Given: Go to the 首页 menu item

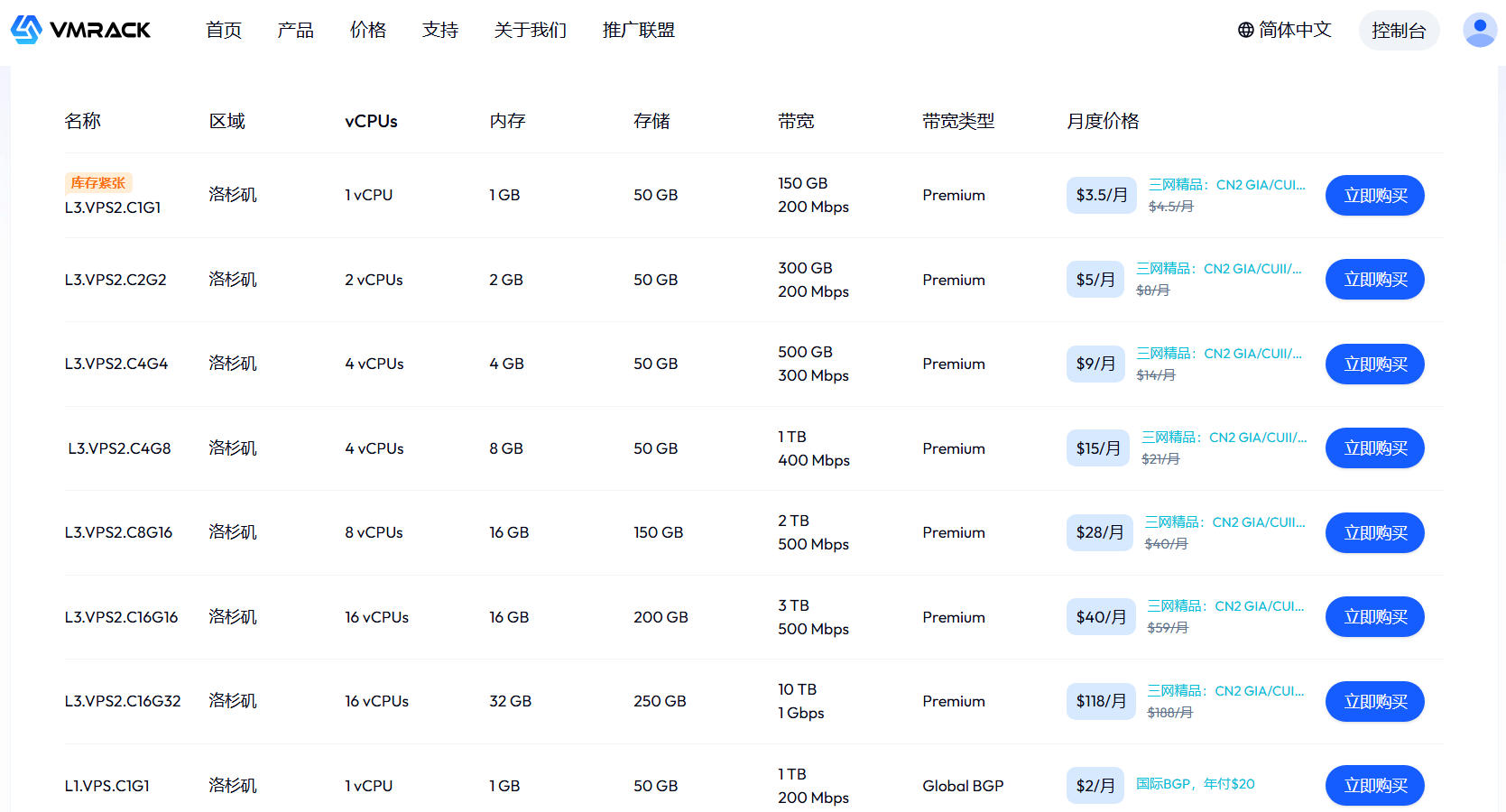Looking at the screenshot, I should coord(224,30).
